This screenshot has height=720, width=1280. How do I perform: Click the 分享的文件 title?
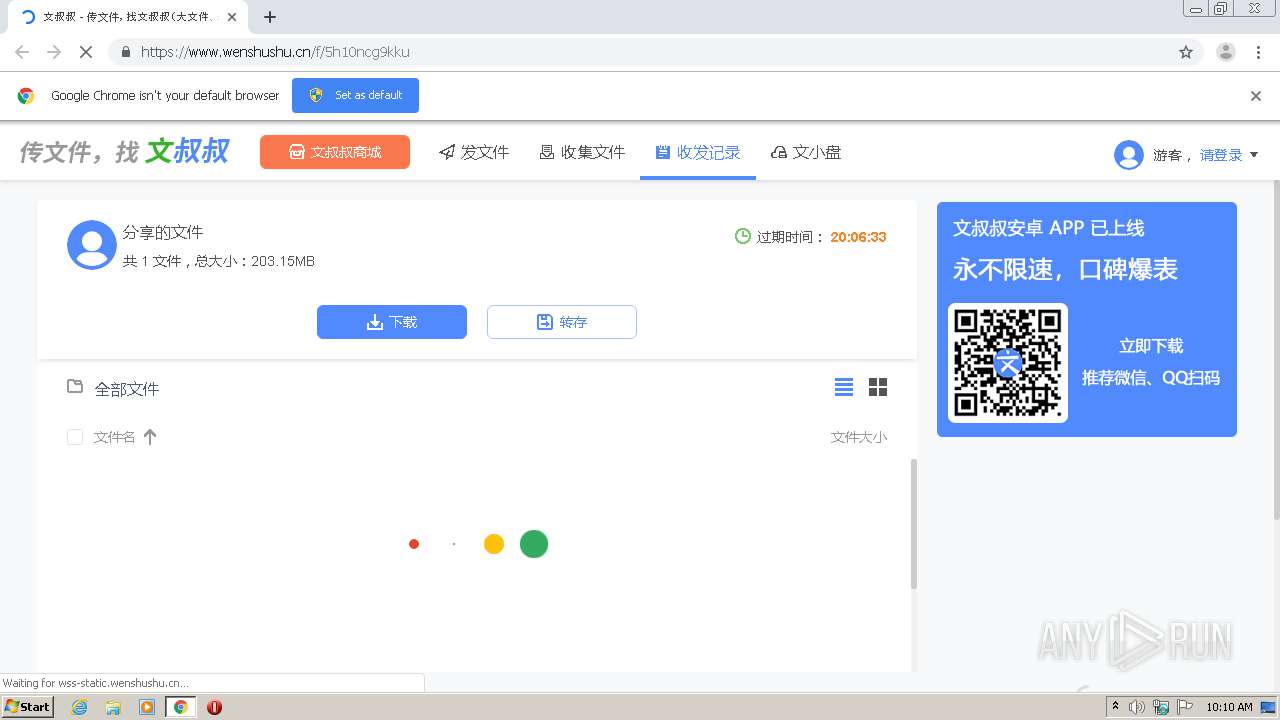(163, 232)
